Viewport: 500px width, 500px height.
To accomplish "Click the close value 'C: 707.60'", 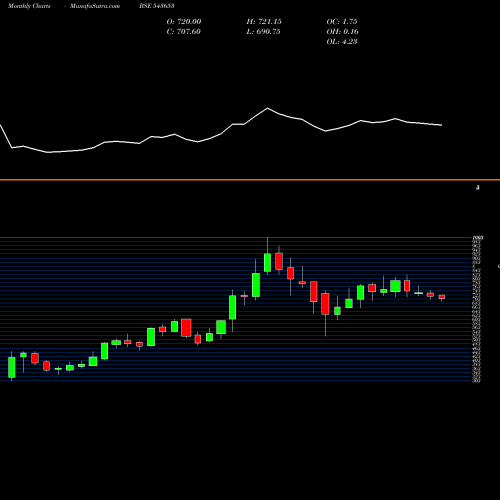I will 184,31.
